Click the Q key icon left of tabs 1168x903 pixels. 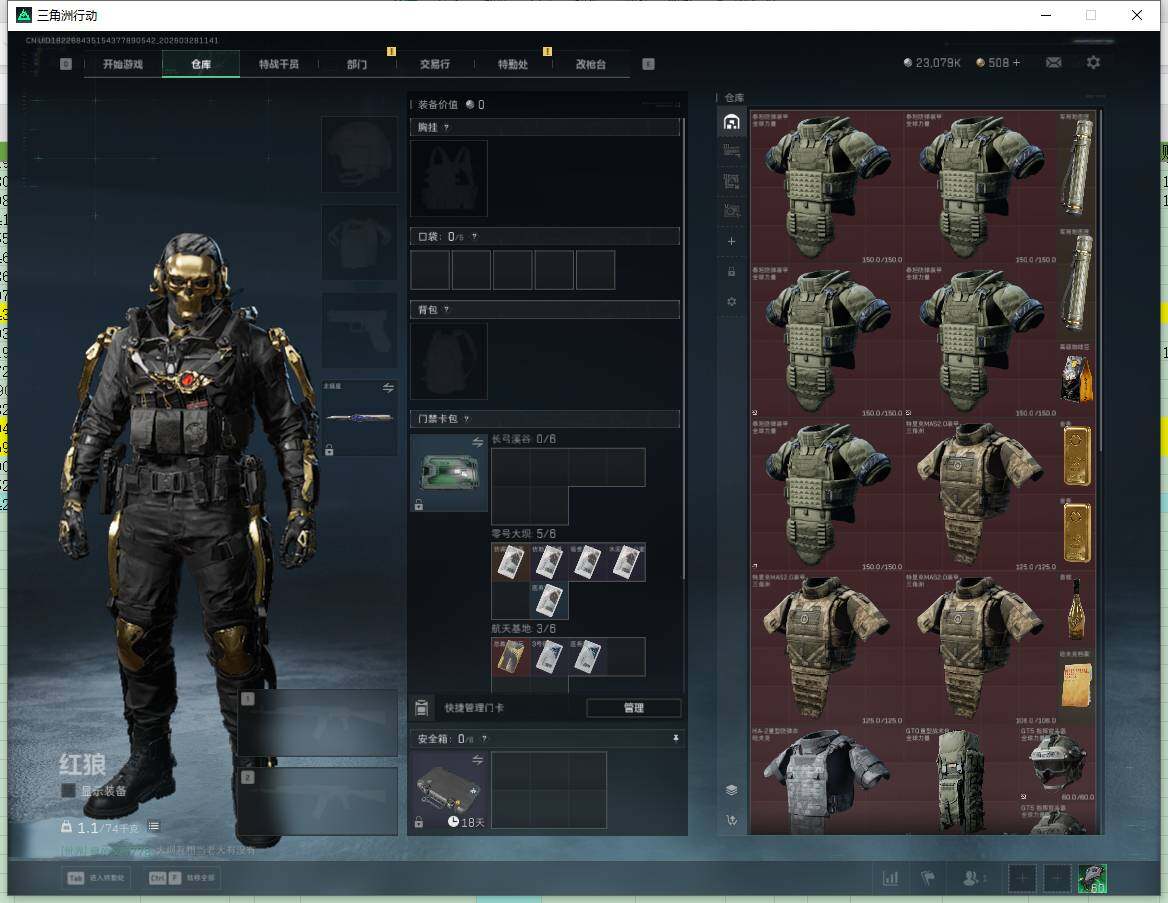coord(66,64)
